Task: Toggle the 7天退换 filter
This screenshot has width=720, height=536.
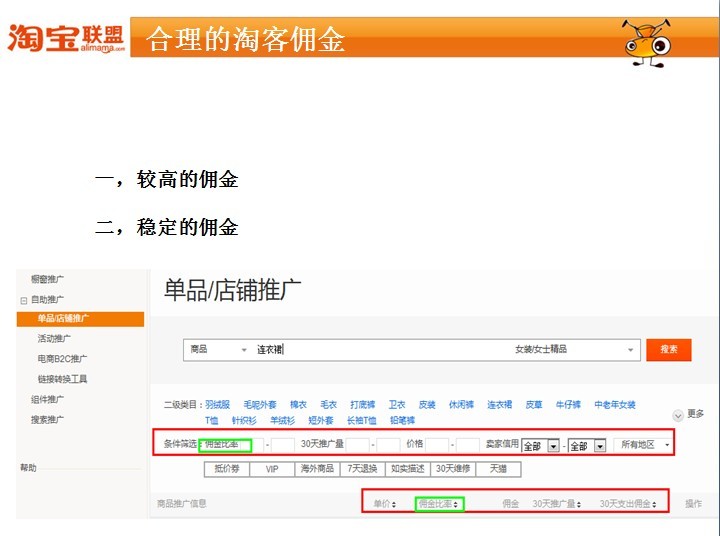Action: click(x=361, y=468)
